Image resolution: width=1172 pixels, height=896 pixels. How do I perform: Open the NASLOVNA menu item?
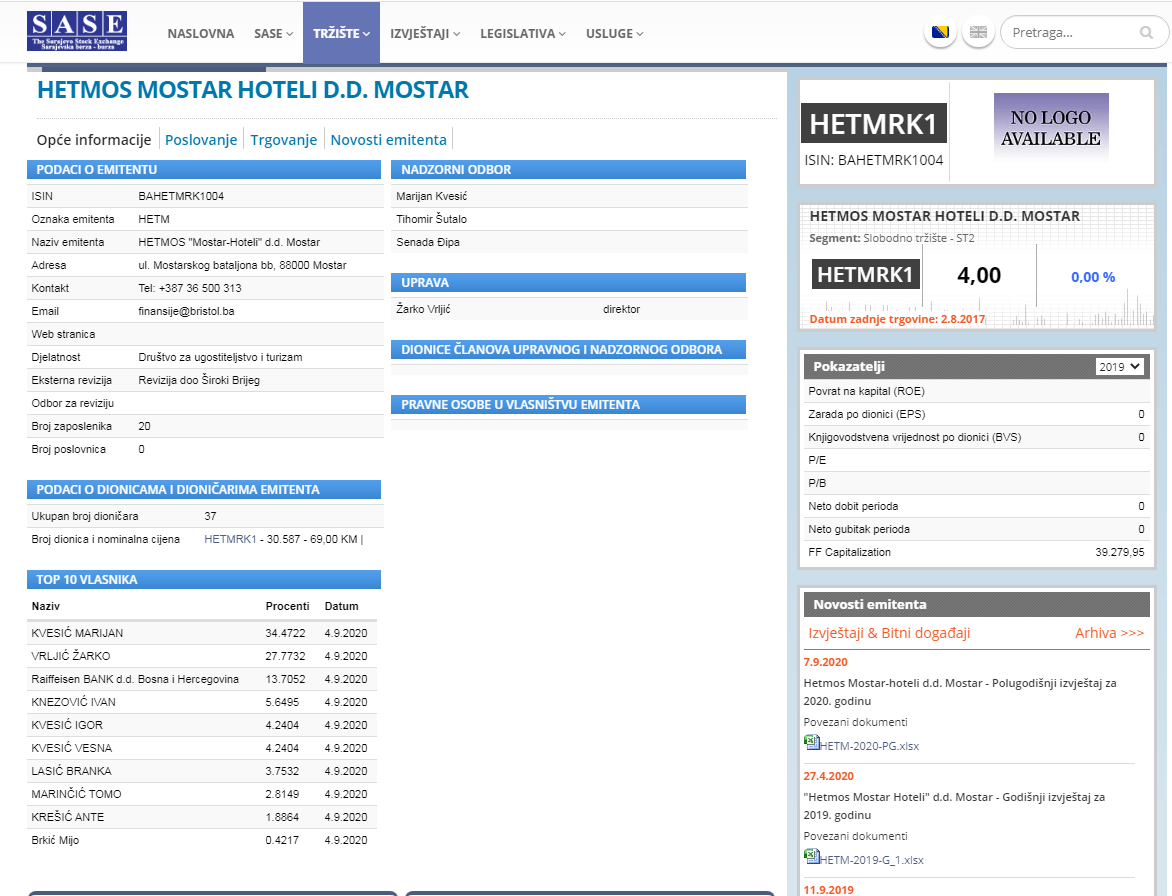click(x=200, y=34)
